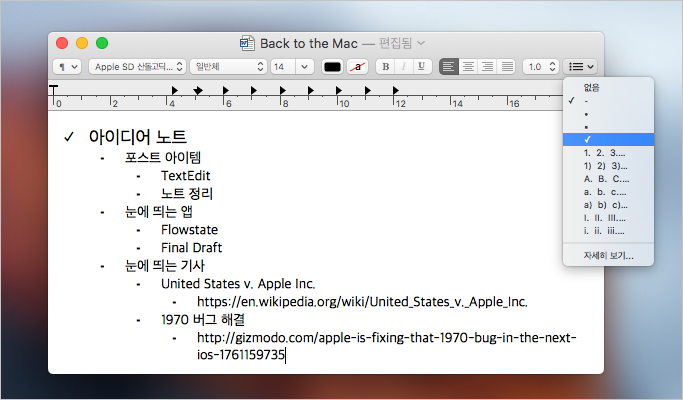Center align the text
Image resolution: width=683 pixels, height=400 pixels.
point(468,67)
